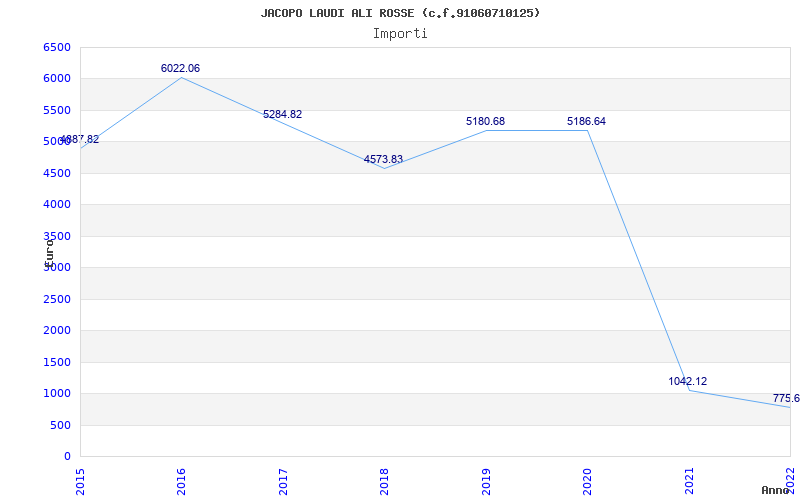
Task: Click the 2021 x-axis year label
Action: [x=689, y=479]
